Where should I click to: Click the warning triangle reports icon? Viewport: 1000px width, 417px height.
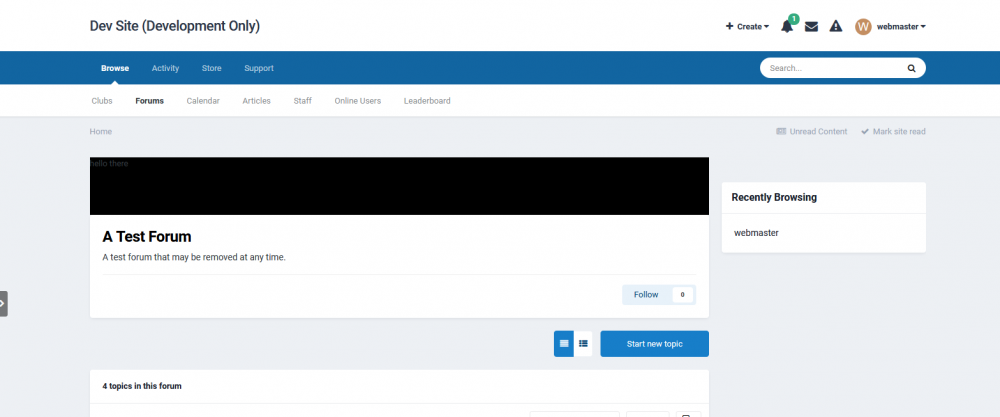coord(835,26)
